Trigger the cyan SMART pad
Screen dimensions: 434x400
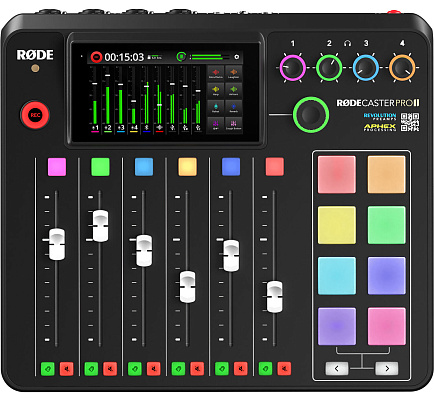click(337, 276)
